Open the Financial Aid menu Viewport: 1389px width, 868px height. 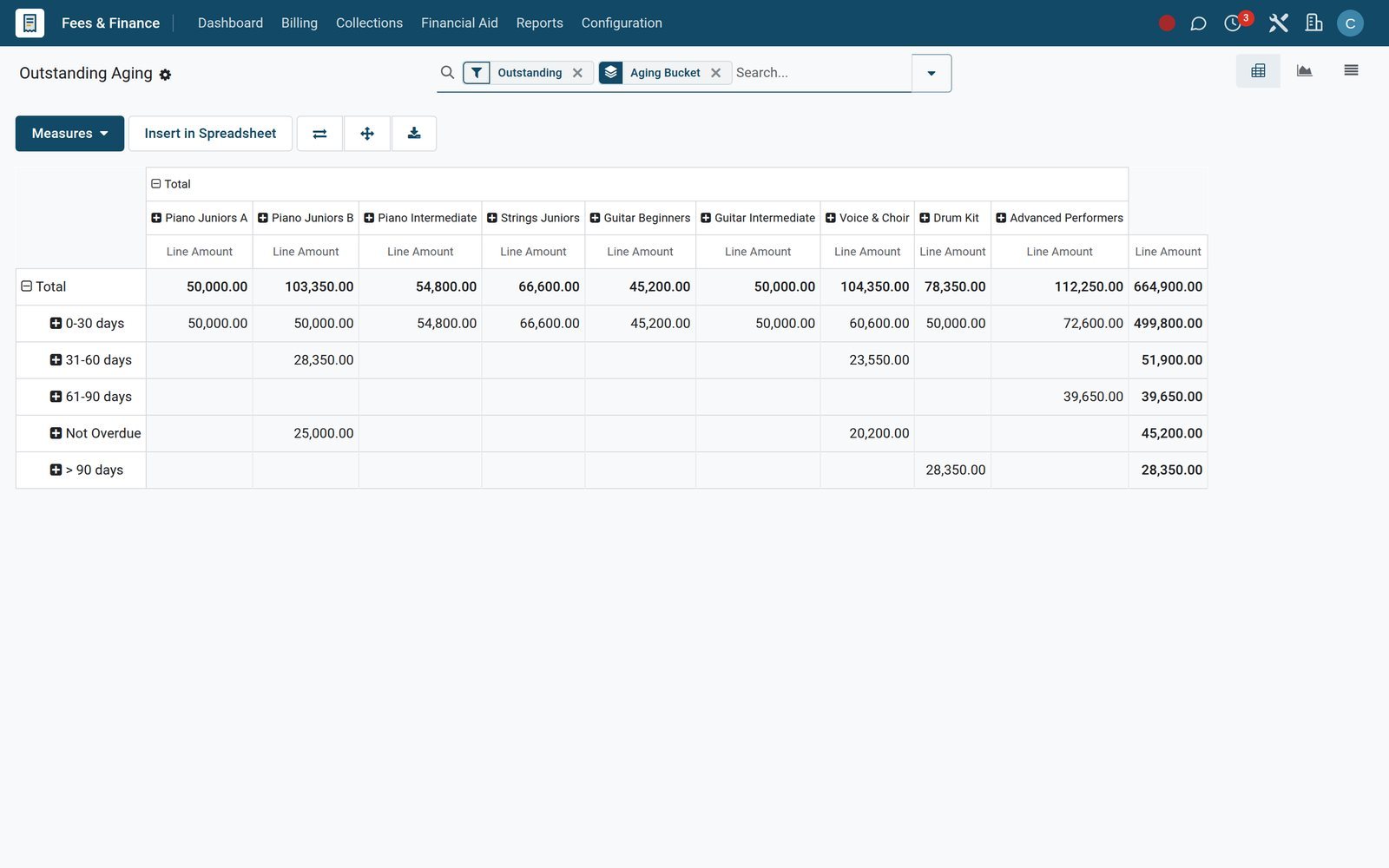pos(459,23)
